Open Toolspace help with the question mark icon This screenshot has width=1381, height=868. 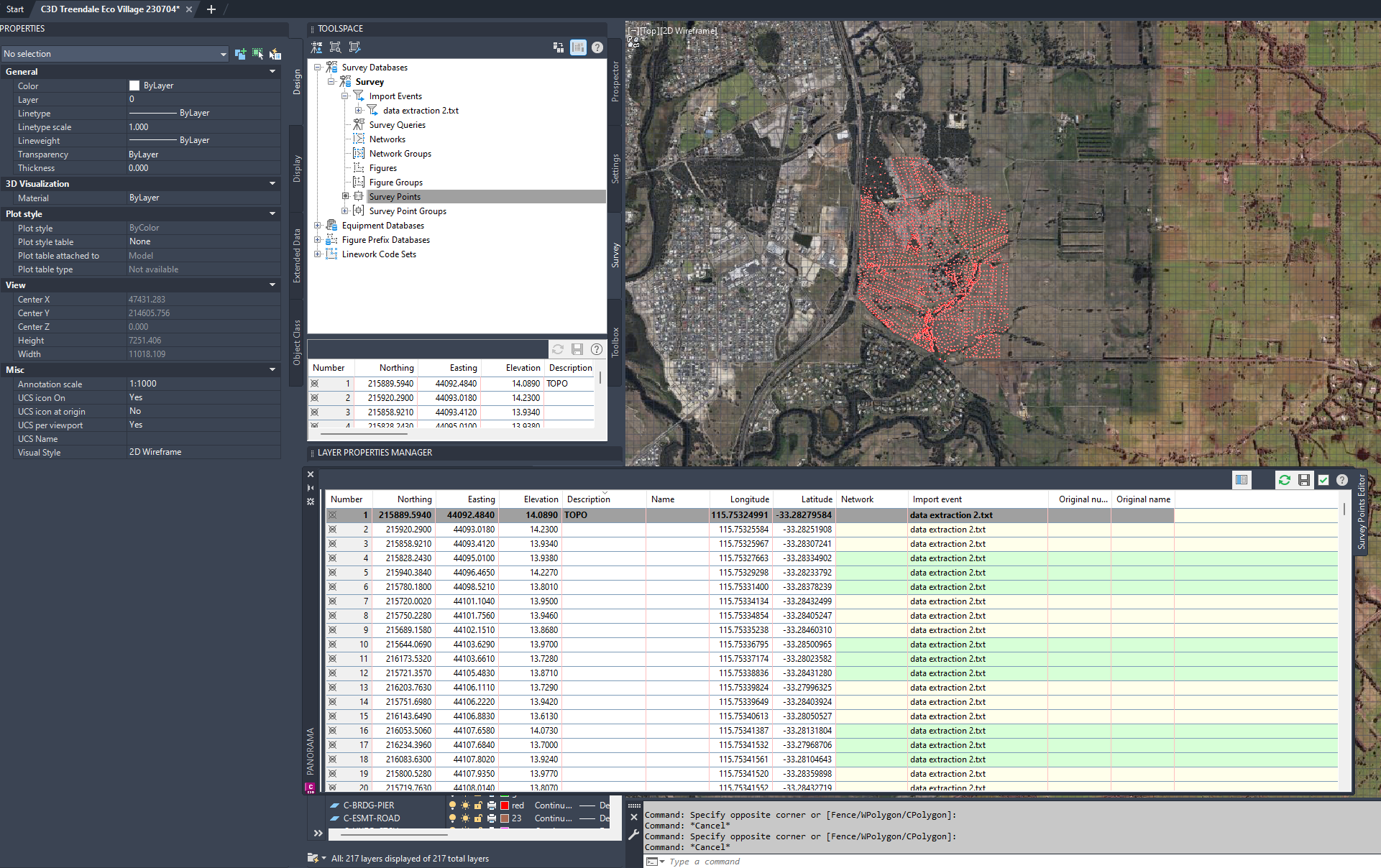click(597, 47)
